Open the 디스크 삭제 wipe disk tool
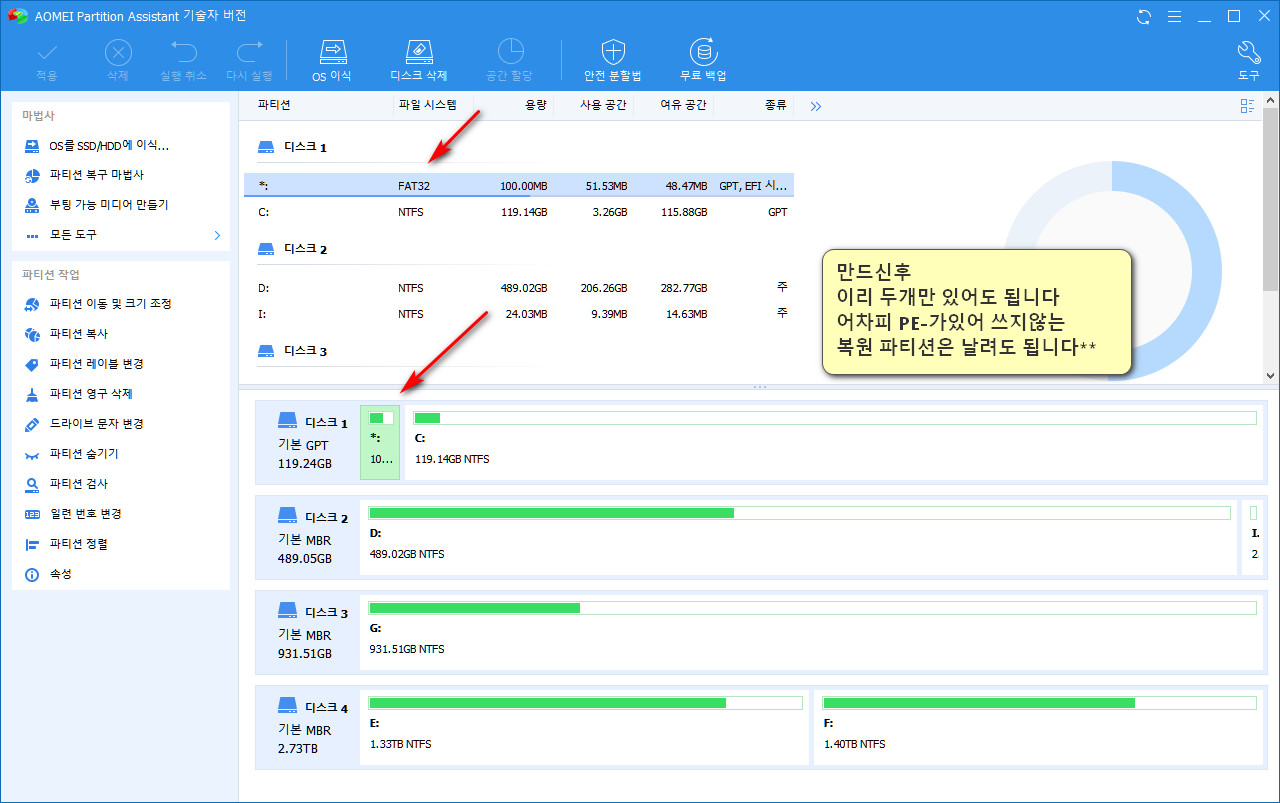Image resolution: width=1280 pixels, height=803 pixels. point(418,61)
